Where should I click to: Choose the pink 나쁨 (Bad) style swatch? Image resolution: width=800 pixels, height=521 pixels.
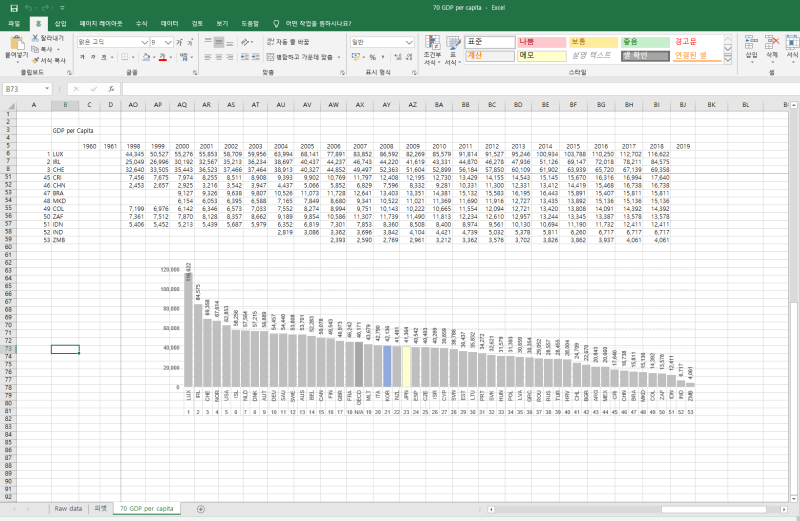click(542, 42)
